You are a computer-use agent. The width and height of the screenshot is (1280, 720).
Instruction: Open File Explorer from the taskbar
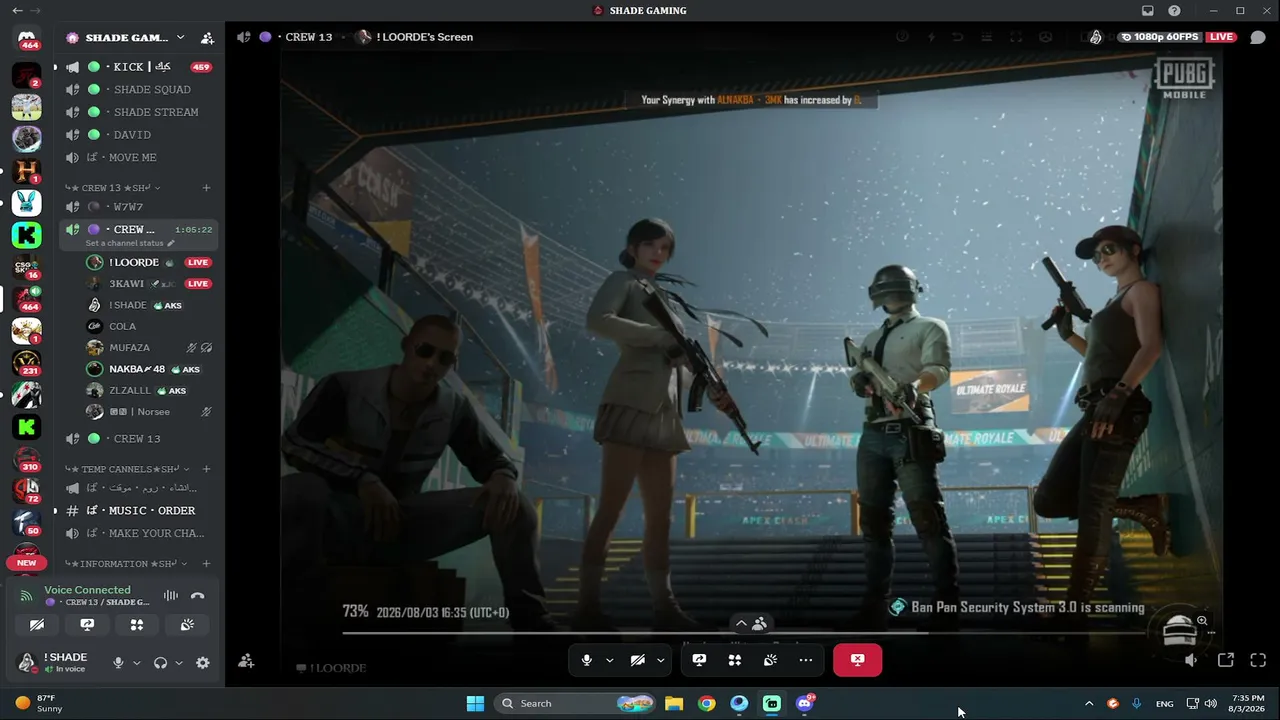coord(674,704)
